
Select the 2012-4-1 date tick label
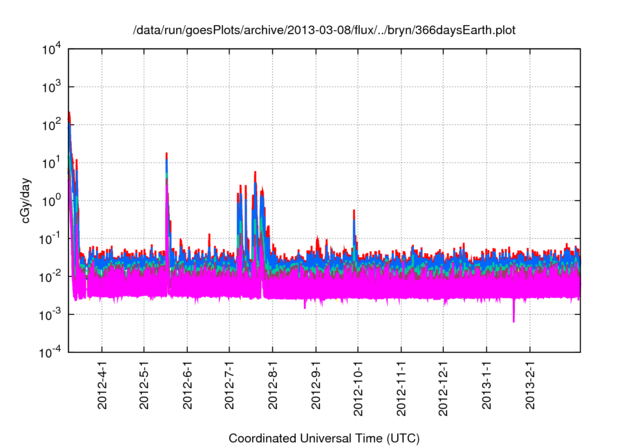tap(102, 385)
